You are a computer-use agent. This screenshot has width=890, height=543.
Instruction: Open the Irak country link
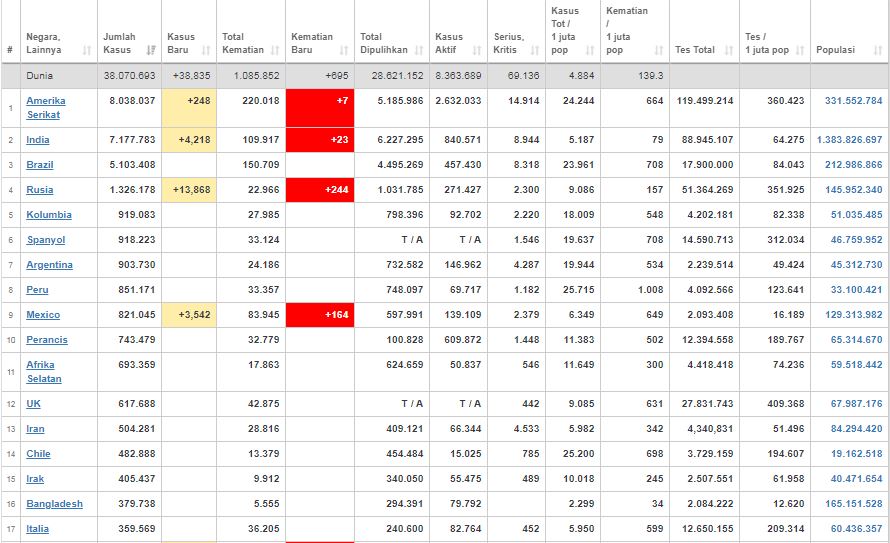pos(35,478)
